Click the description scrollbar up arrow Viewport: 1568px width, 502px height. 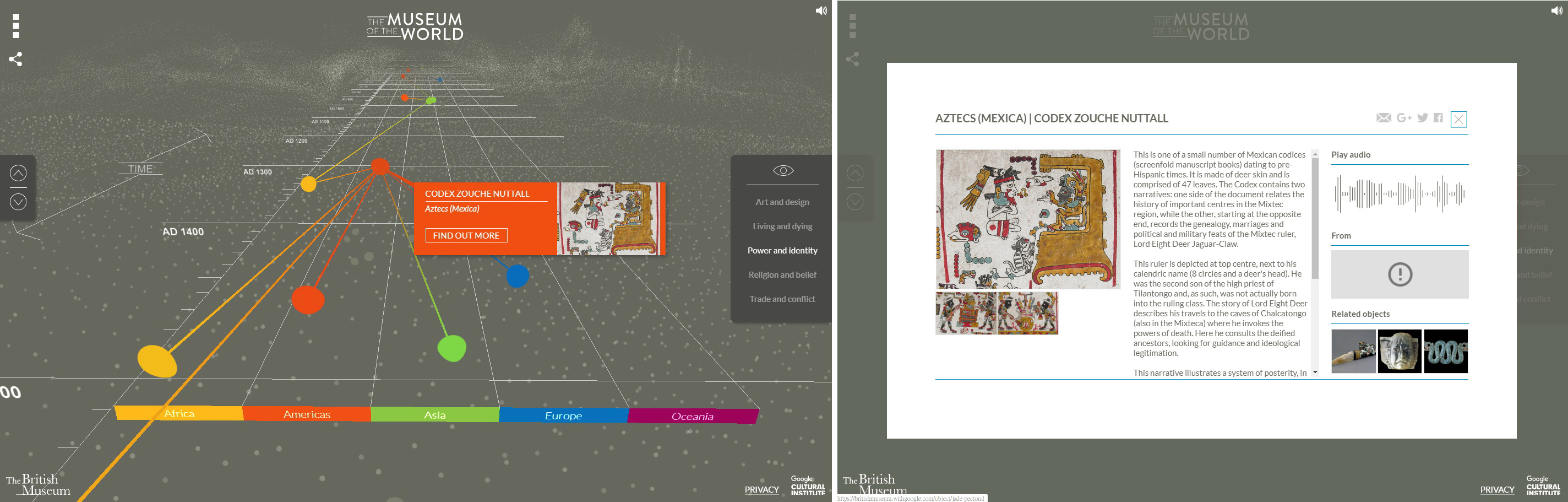click(x=1315, y=154)
